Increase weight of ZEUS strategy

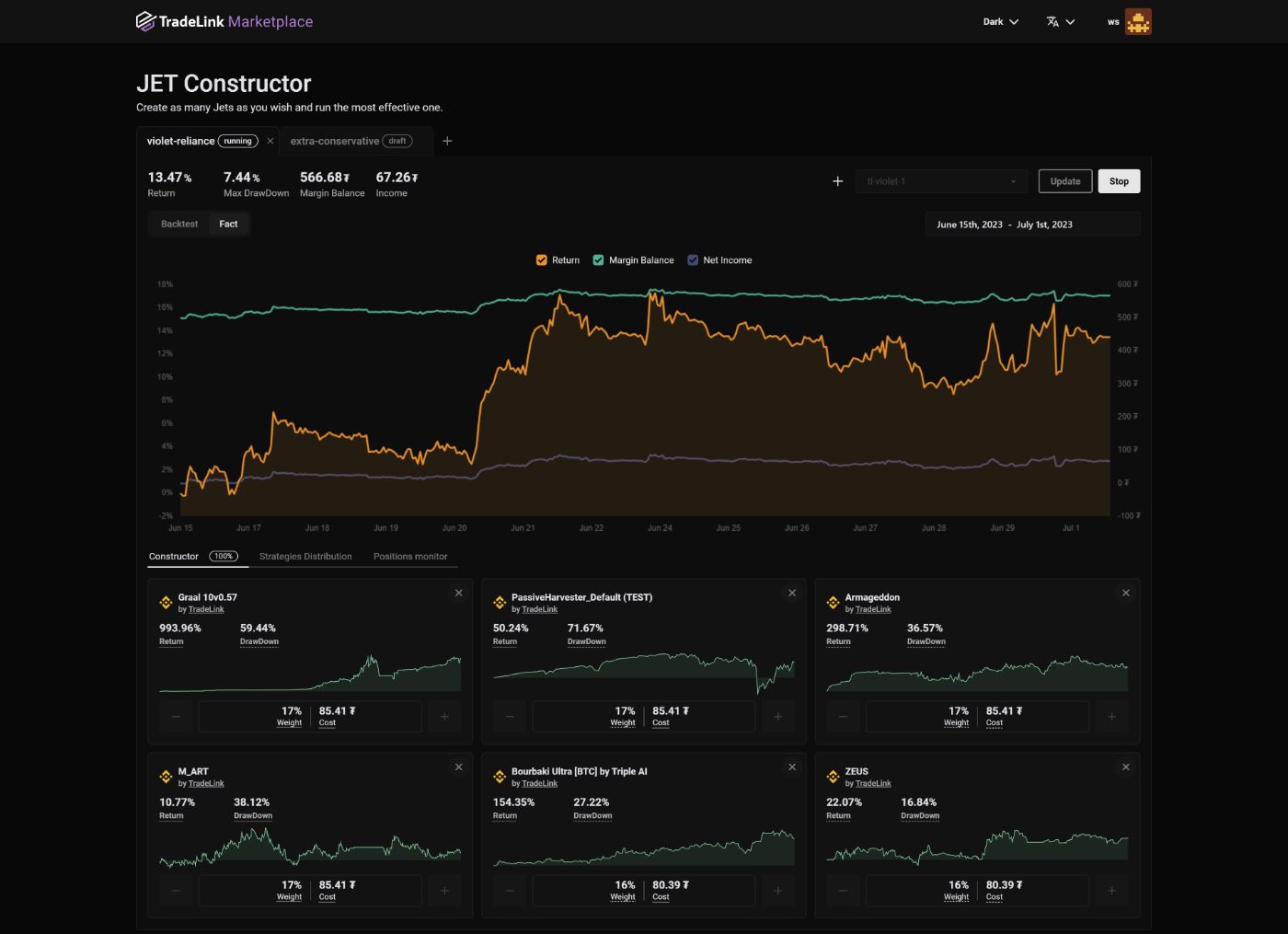coord(1111,891)
